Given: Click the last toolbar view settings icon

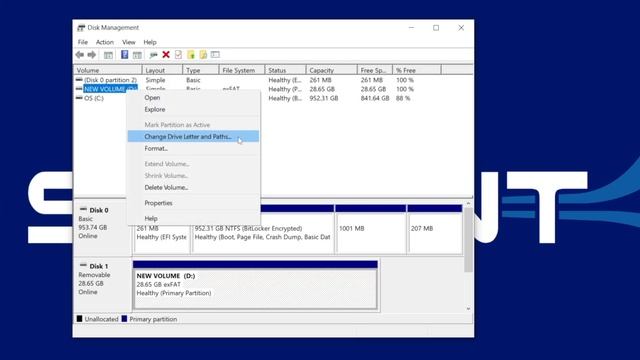Looking at the screenshot, I should point(215,55).
